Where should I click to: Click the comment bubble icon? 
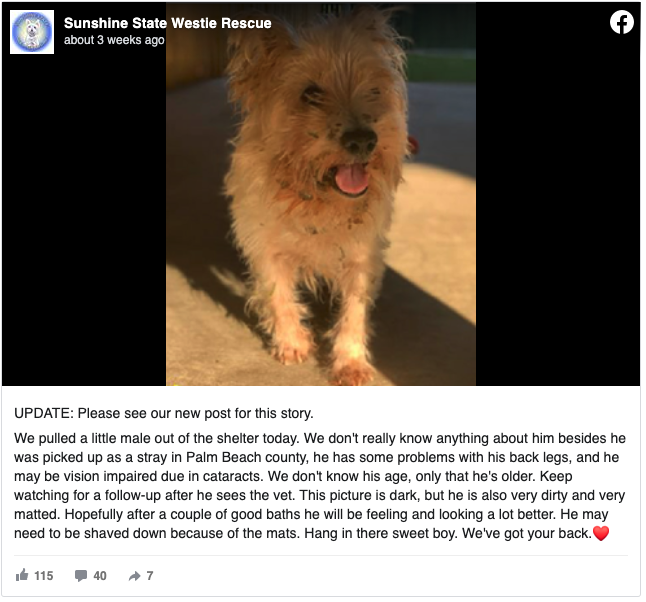pyautogui.click(x=81, y=576)
